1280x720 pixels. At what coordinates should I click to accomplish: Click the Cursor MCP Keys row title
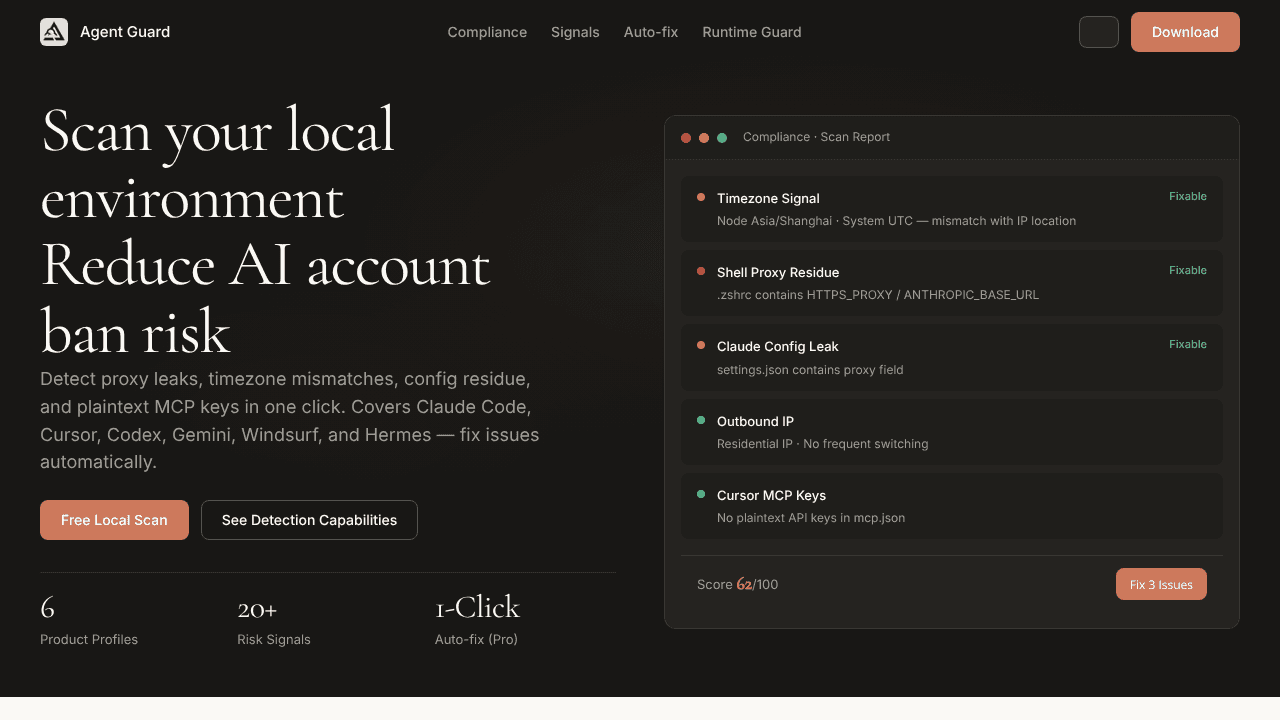point(771,495)
